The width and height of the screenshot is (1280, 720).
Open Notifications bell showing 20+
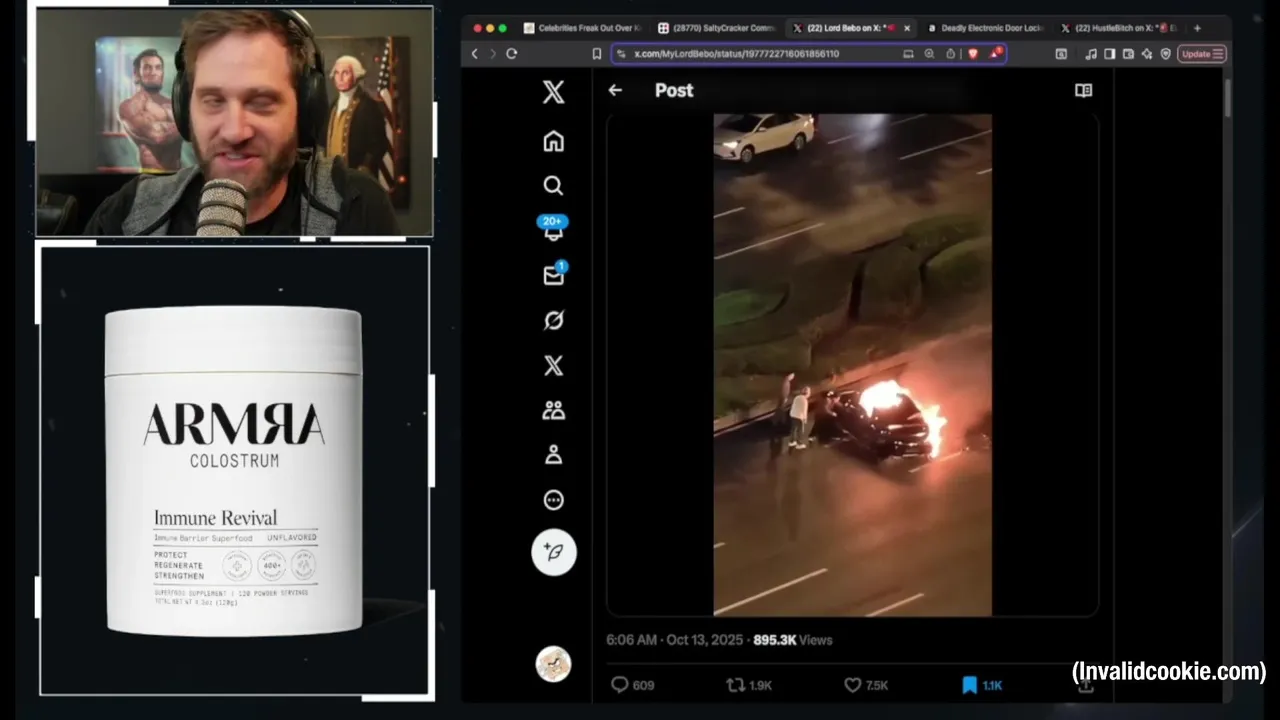point(553,229)
